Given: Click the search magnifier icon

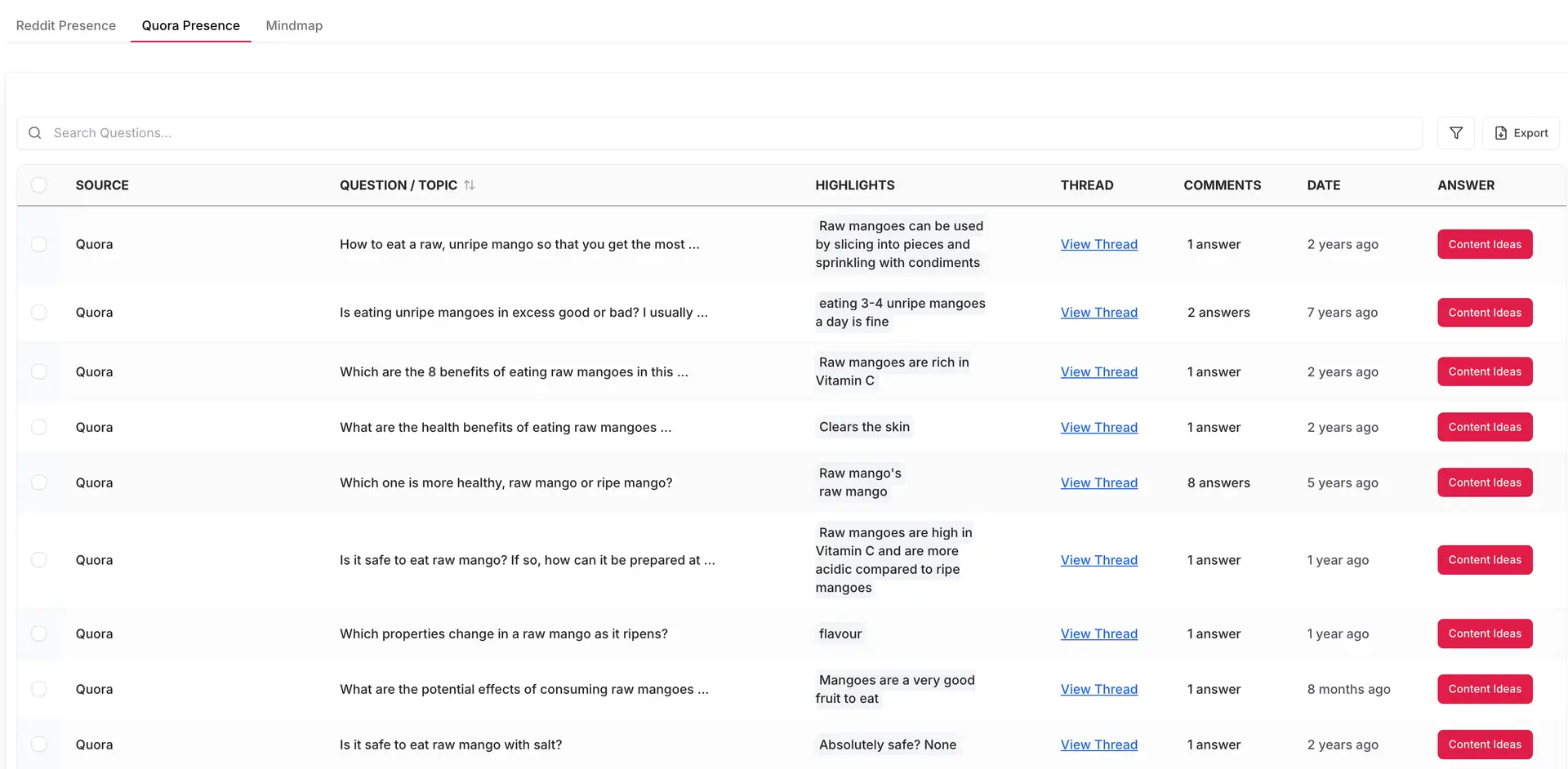Looking at the screenshot, I should coord(34,132).
